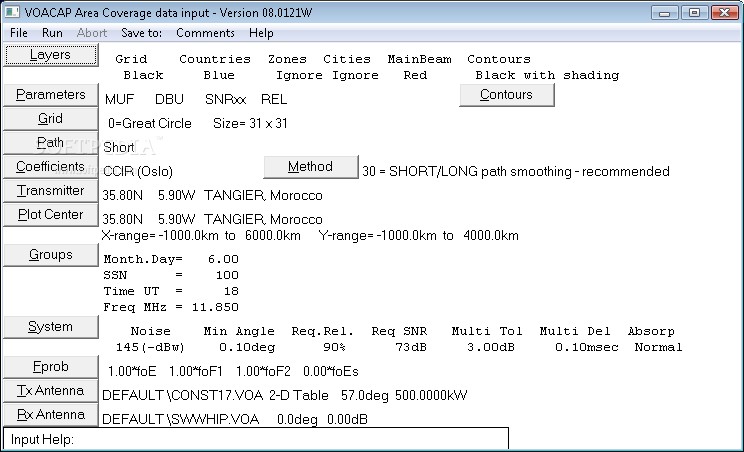Image resolution: width=744 pixels, height=452 pixels.
Task: Click the MUF parameter text
Action: point(120,99)
